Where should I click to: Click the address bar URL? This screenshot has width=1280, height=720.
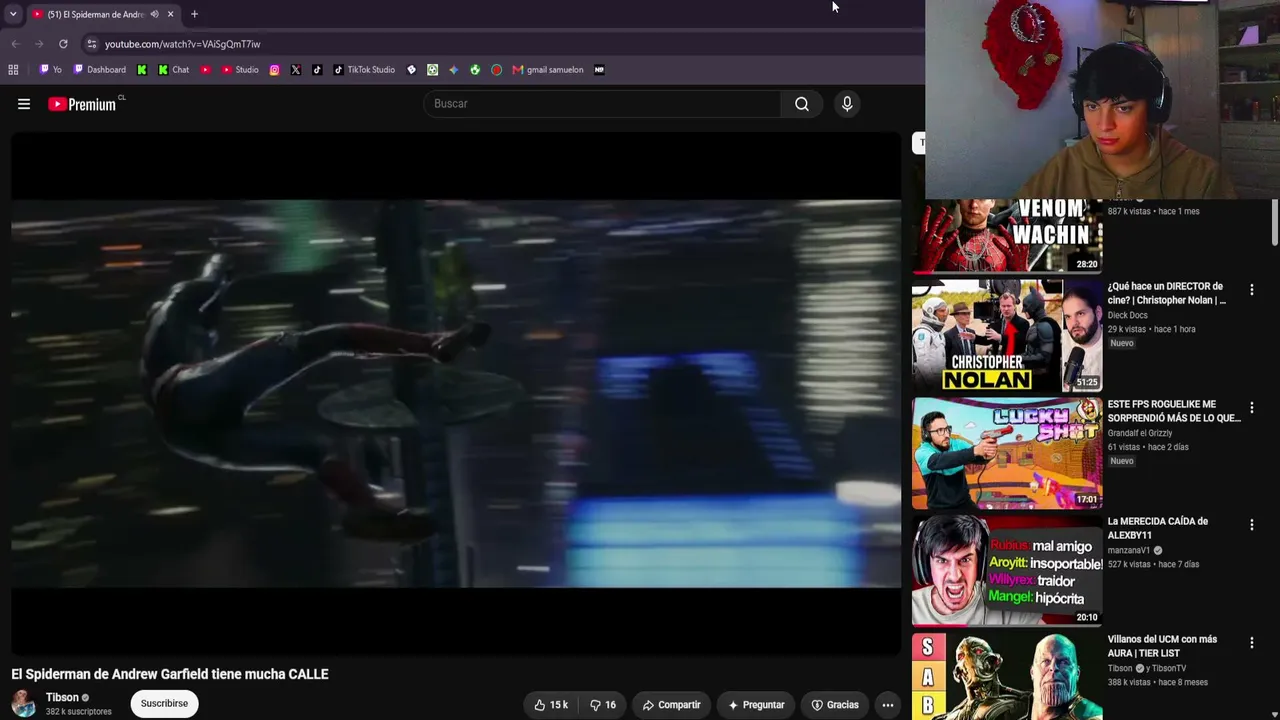182,44
